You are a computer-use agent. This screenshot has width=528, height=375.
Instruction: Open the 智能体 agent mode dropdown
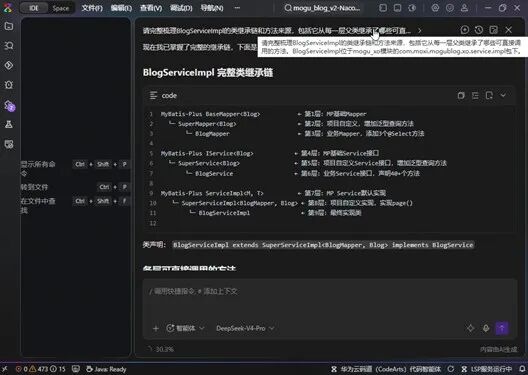coord(185,328)
